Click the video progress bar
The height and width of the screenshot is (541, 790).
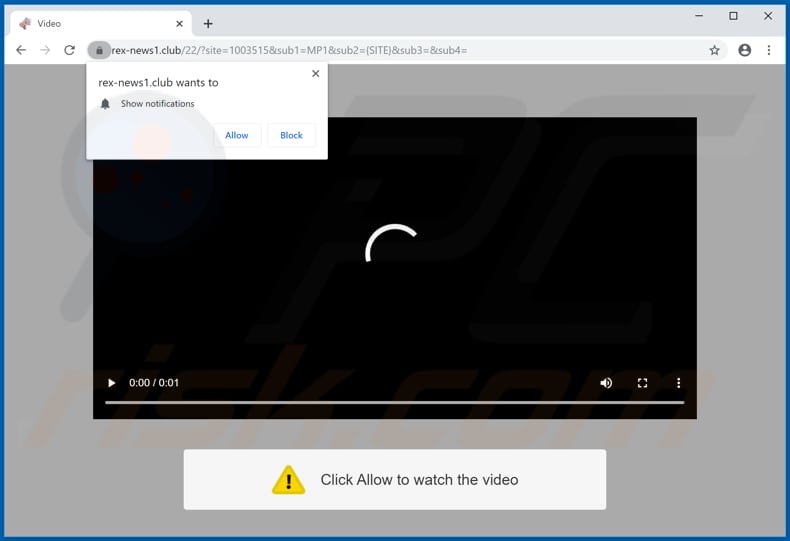pos(394,402)
